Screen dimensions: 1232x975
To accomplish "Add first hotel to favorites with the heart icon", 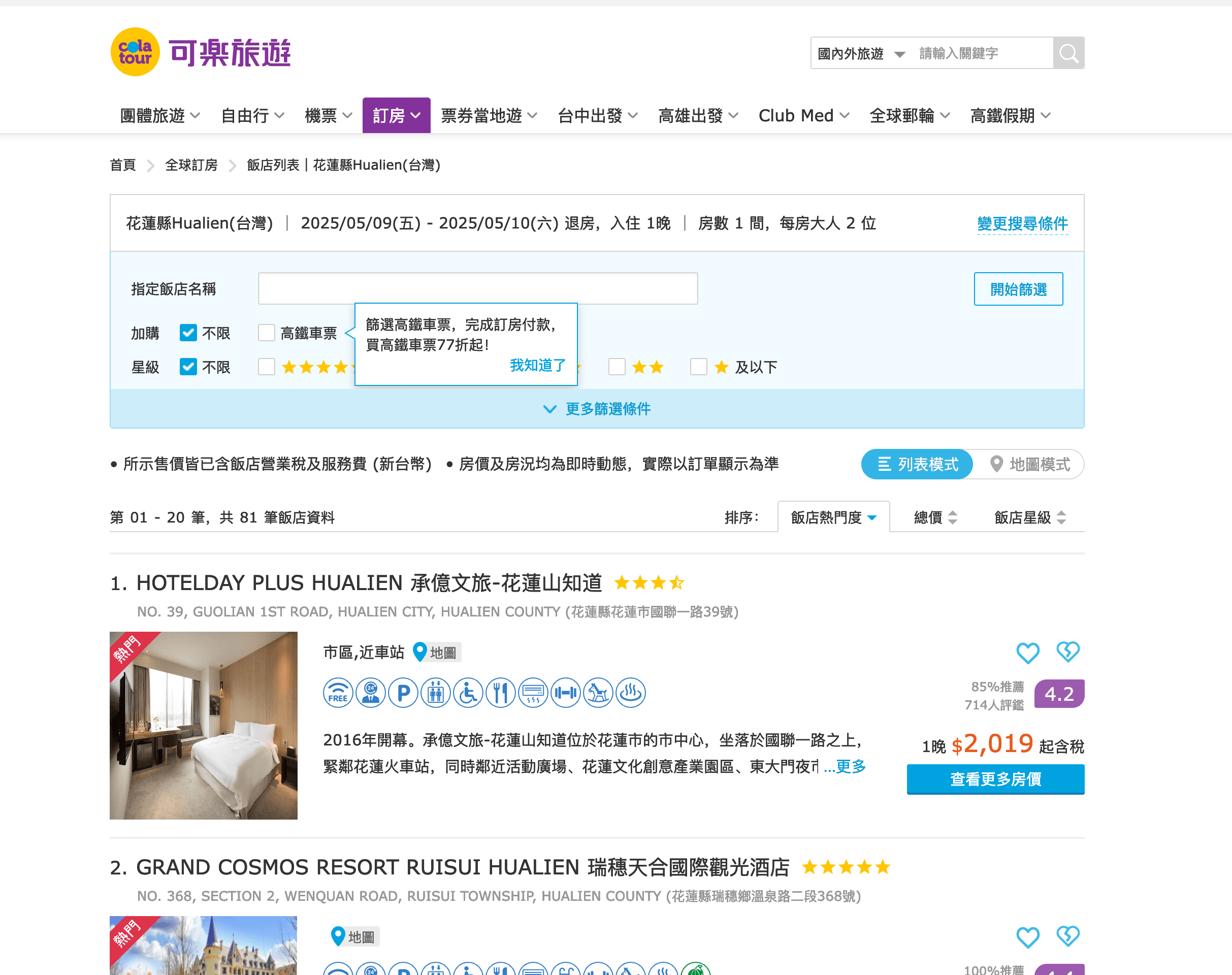I will (x=1028, y=653).
